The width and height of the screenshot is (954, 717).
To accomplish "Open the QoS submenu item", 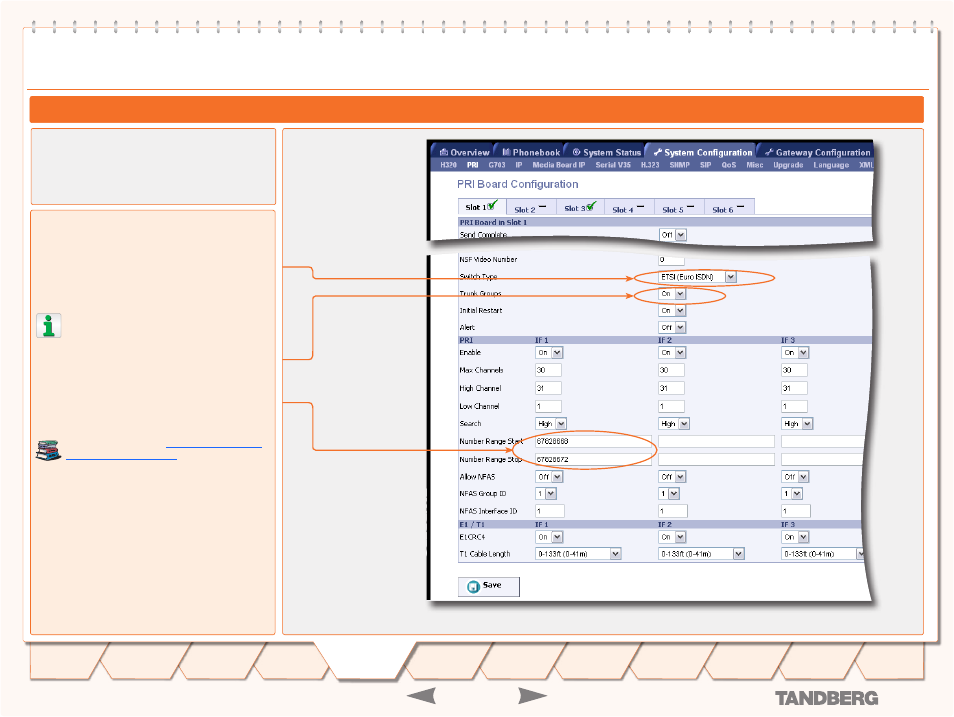I will click(x=729, y=165).
